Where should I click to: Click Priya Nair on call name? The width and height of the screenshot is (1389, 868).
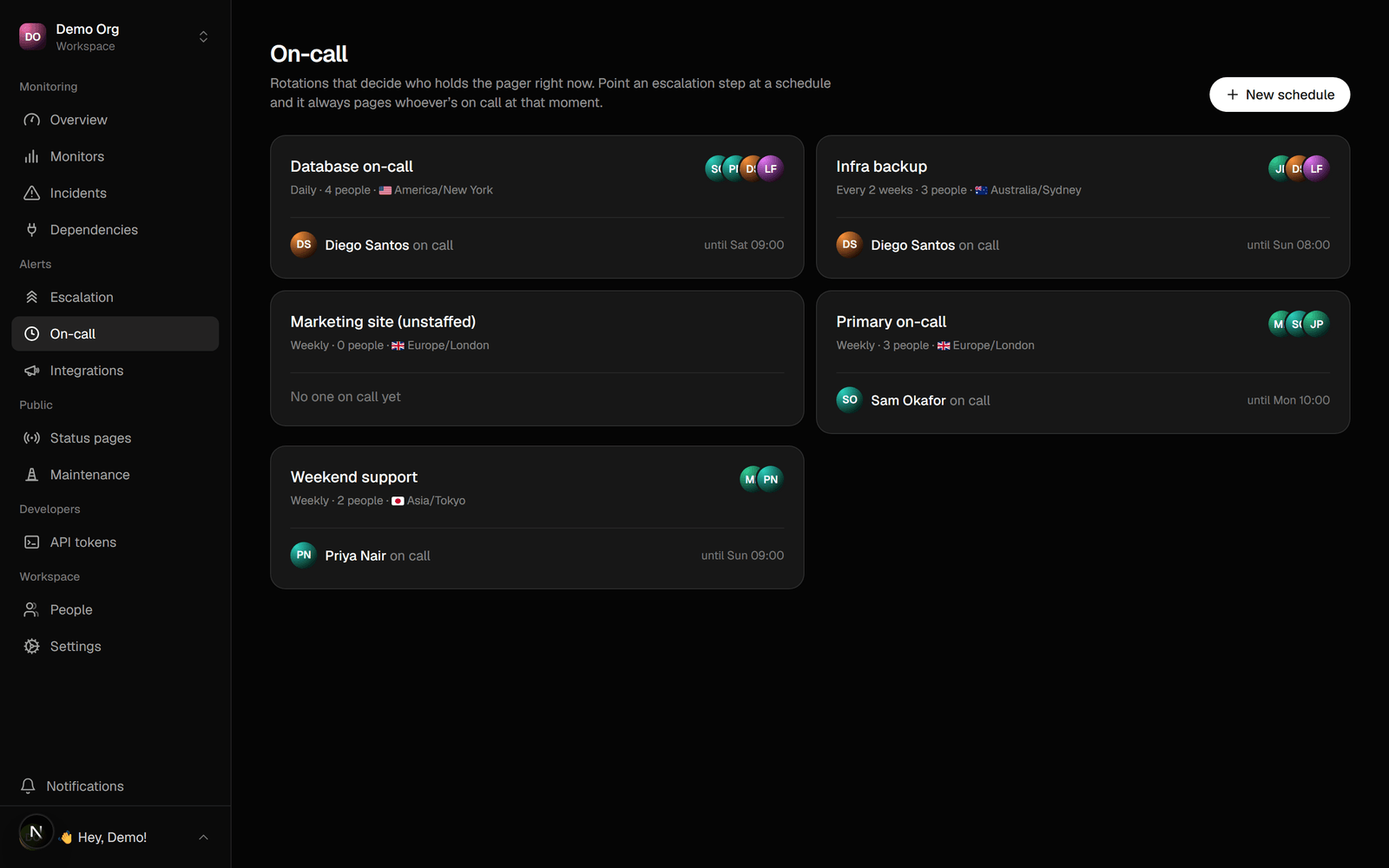pyautogui.click(x=355, y=556)
